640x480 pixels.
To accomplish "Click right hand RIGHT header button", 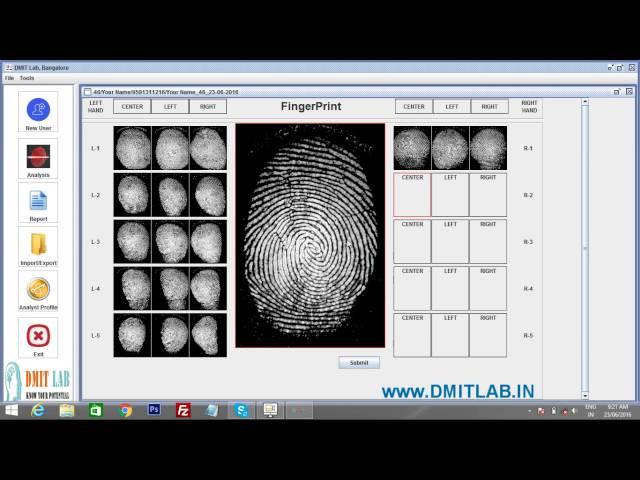I will [489, 107].
